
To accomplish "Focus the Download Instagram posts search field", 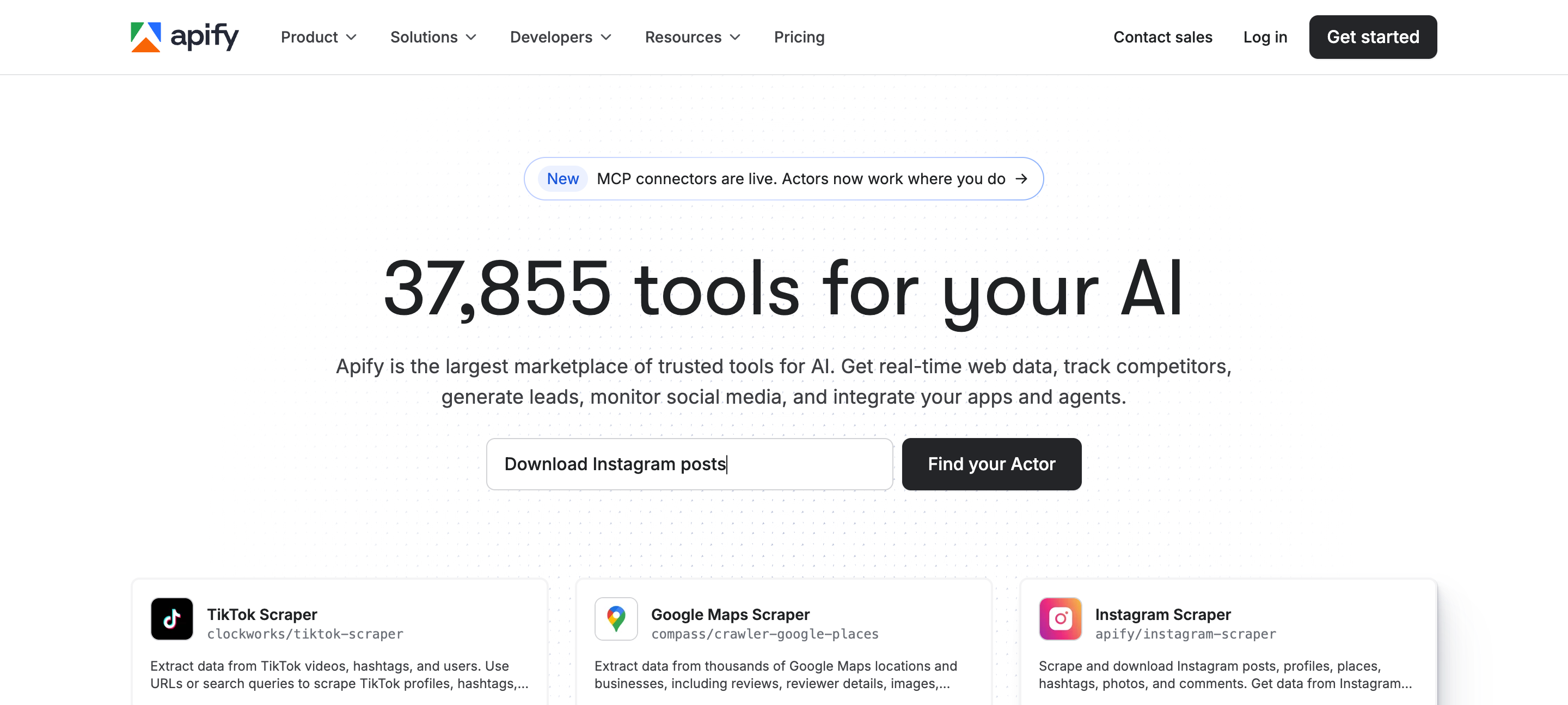I will point(689,464).
